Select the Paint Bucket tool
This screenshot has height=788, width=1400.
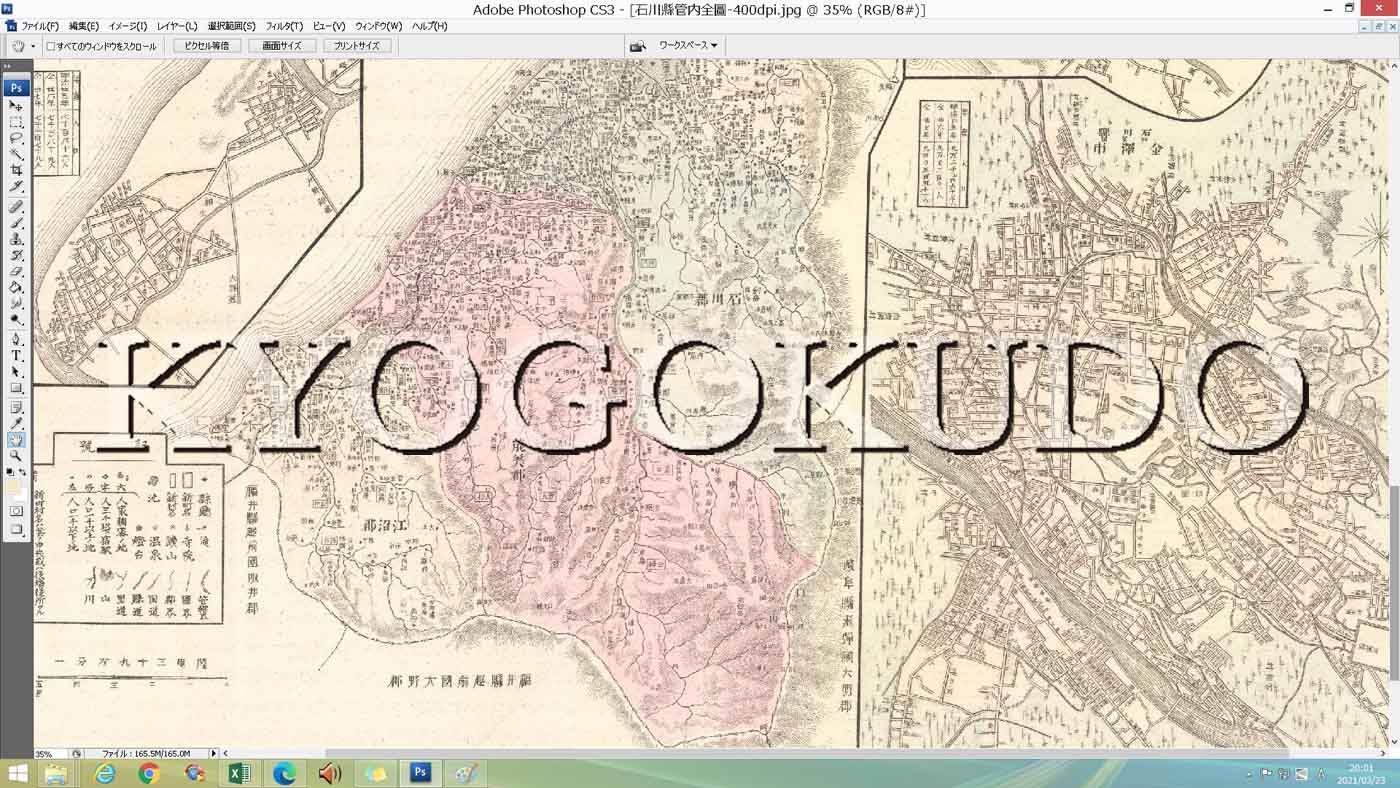pos(16,286)
